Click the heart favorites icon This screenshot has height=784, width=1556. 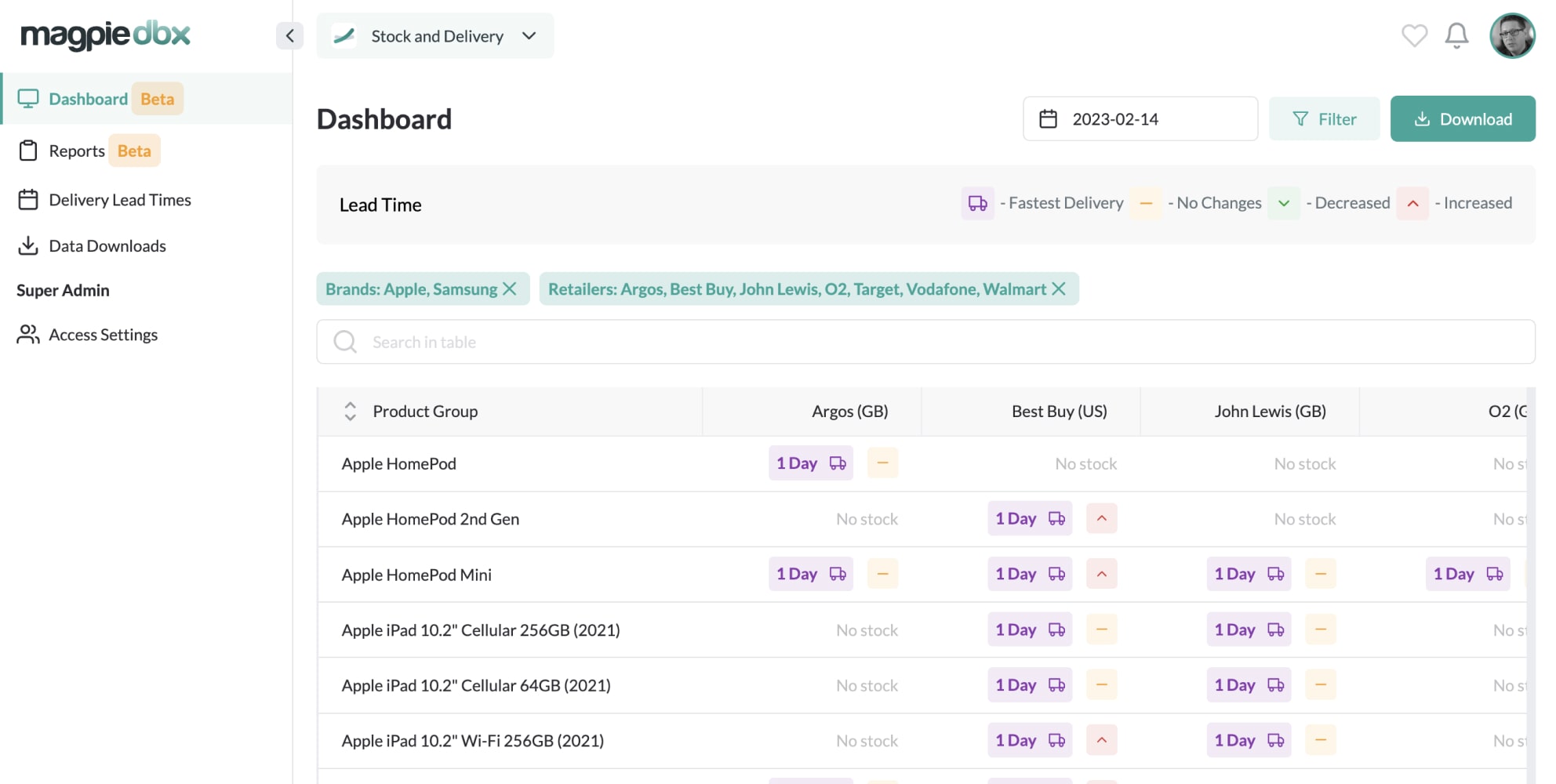point(1414,35)
